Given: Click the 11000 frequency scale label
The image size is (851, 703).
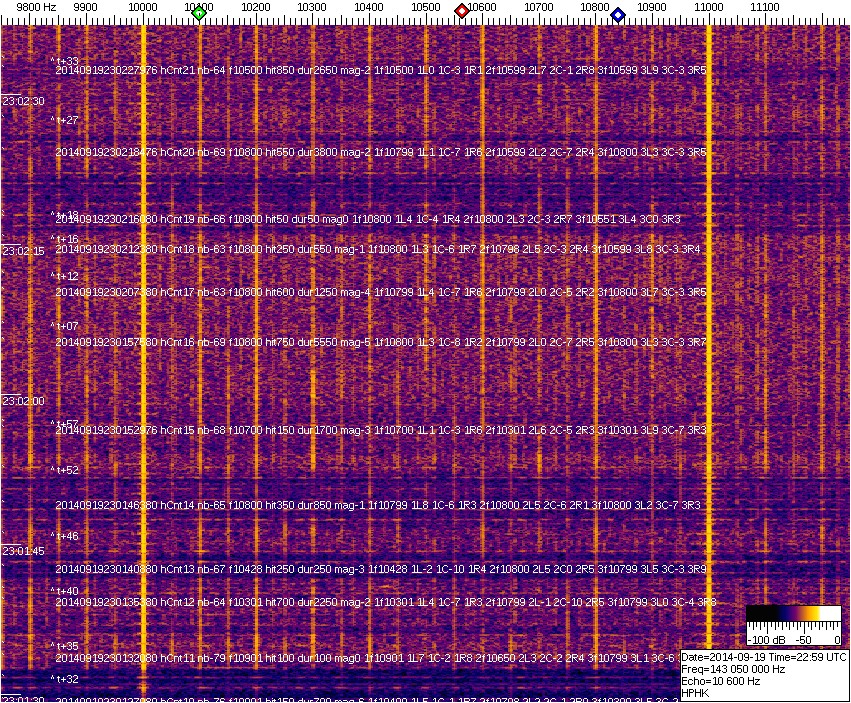Looking at the screenshot, I should pyautogui.click(x=709, y=7).
